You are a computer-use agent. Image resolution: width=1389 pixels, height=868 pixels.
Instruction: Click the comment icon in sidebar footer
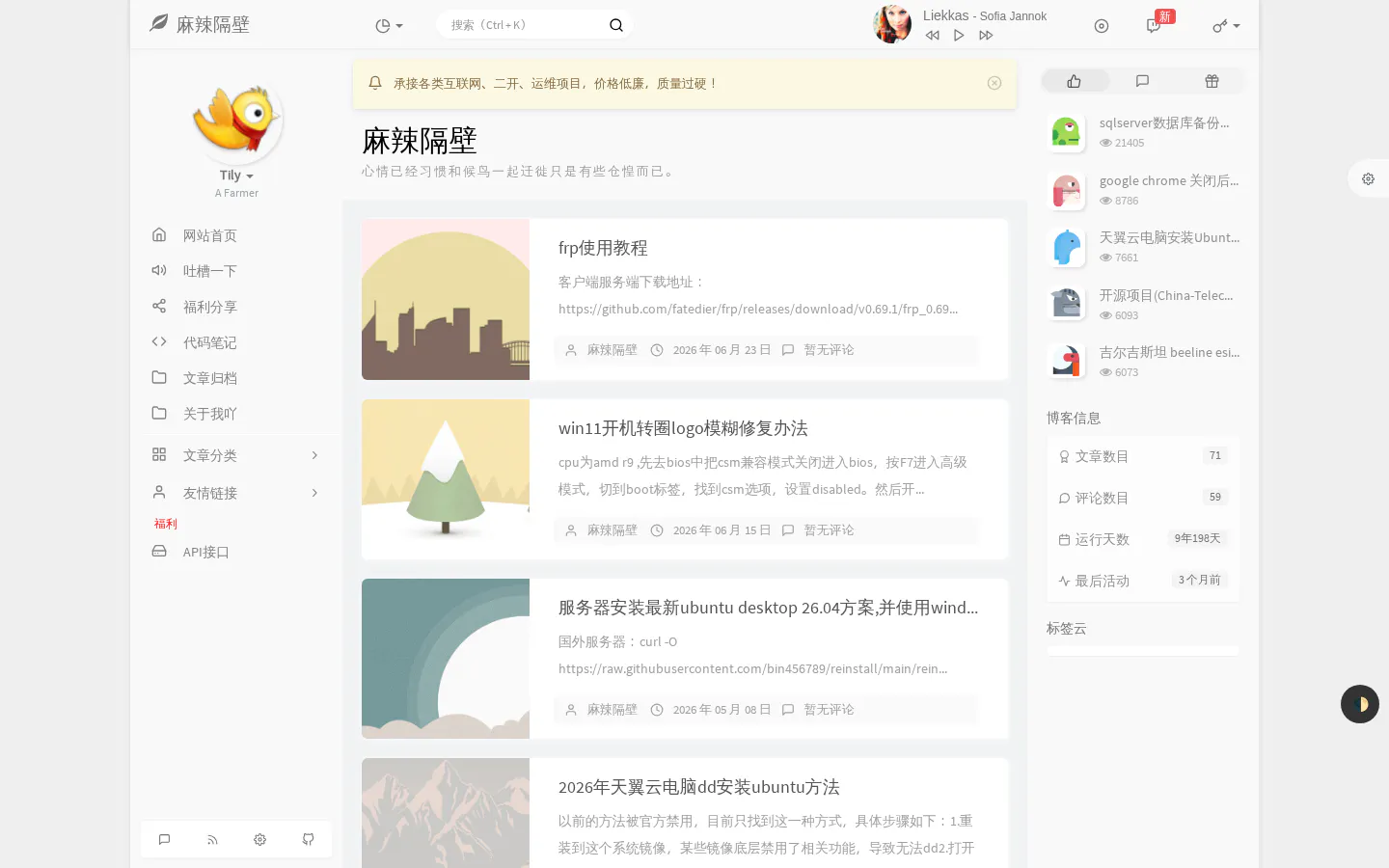click(x=164, y=839)
